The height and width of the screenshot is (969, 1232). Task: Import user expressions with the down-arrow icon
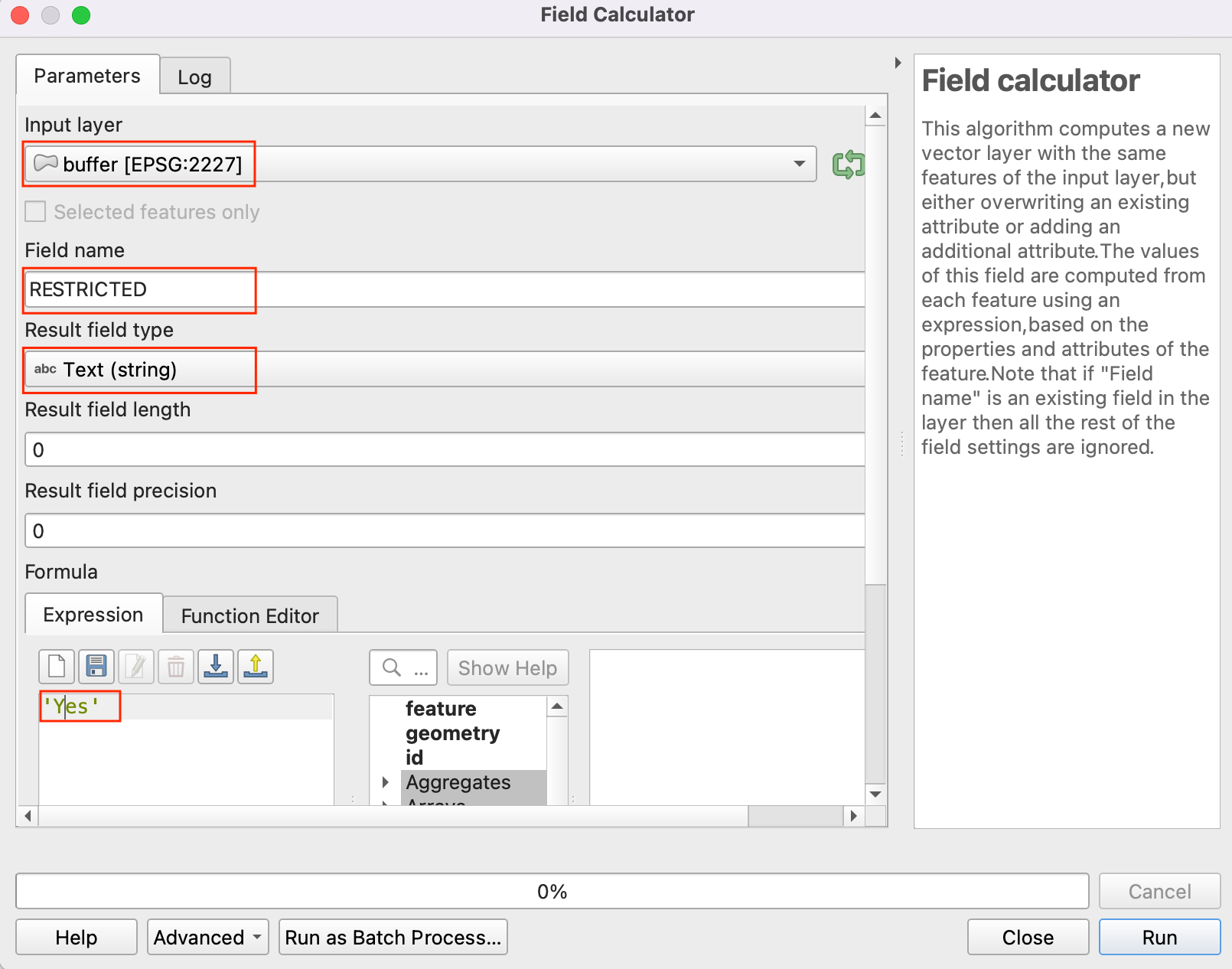216,667
